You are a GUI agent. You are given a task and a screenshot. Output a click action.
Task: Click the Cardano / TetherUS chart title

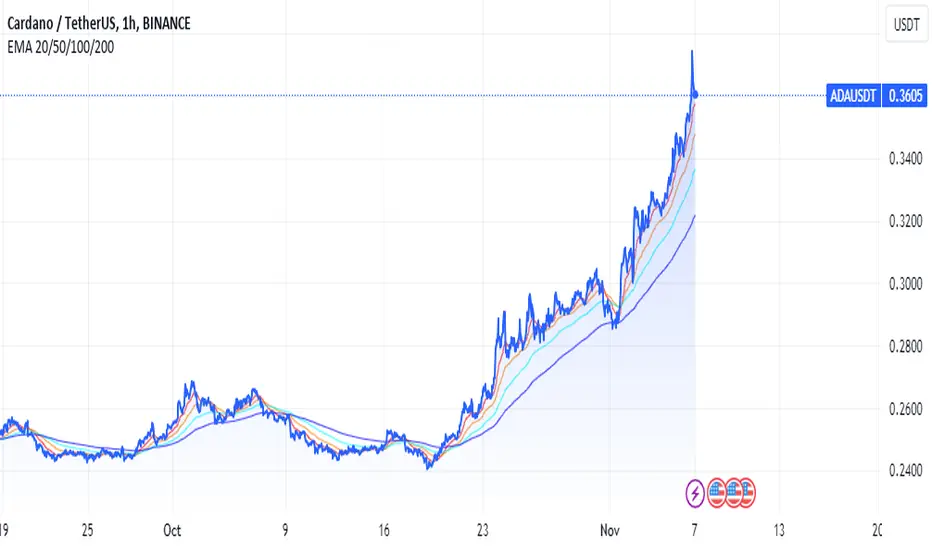pyautogui.click(x=99, y=23)
